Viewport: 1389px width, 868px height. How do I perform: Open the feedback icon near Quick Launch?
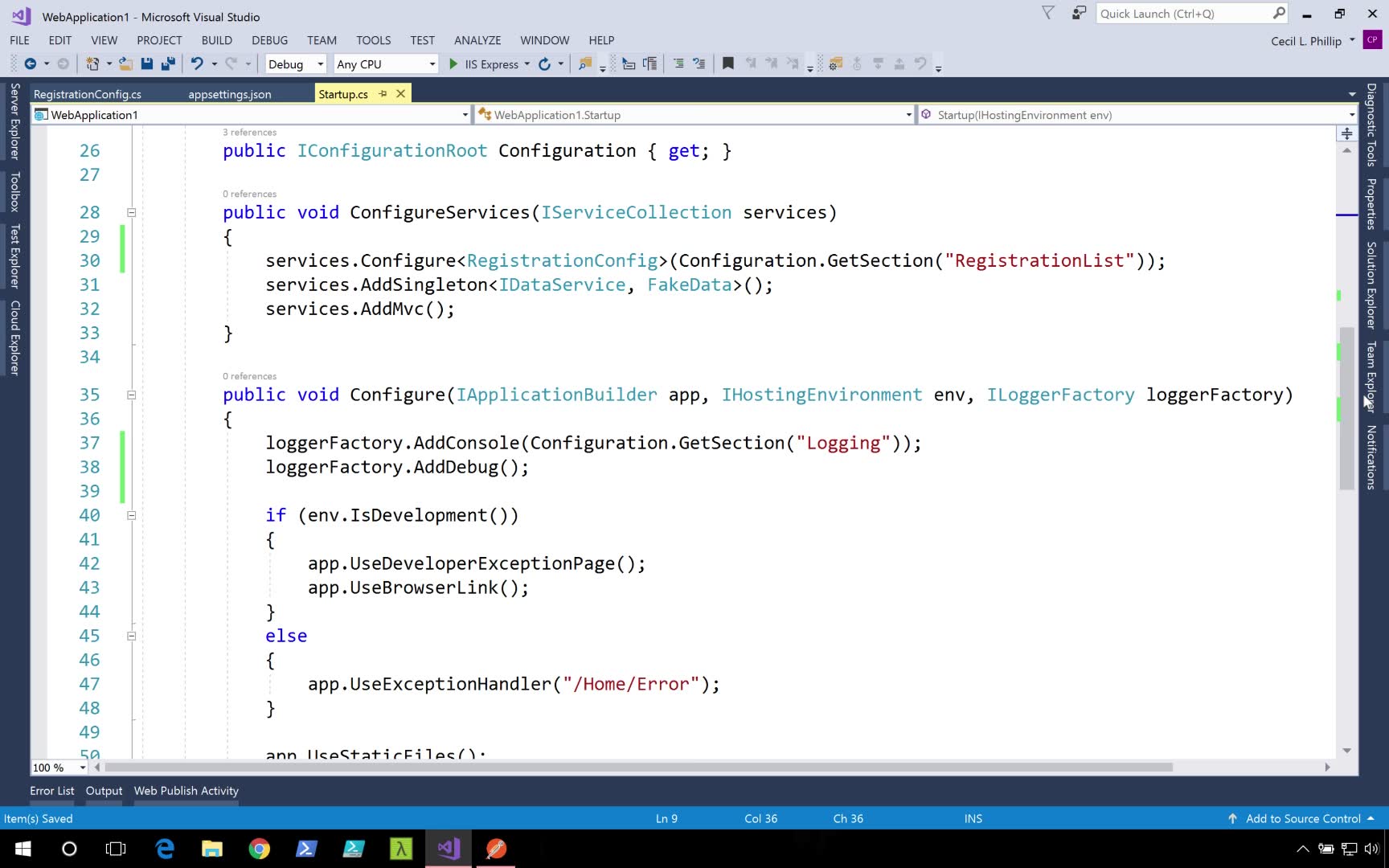pyautogui.click(x=1079, y=14)
